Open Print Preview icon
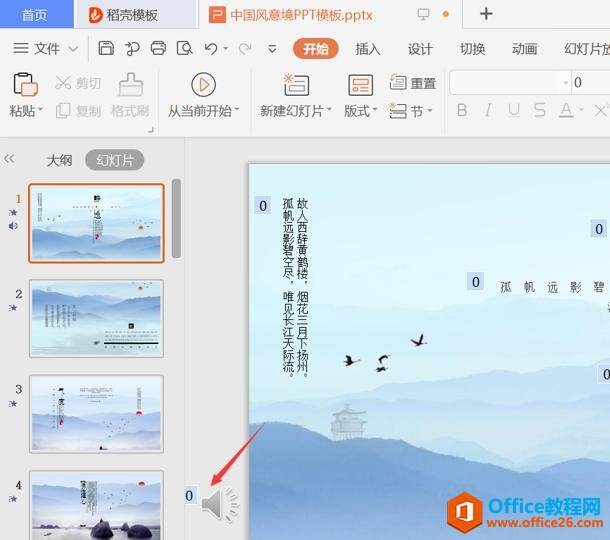 [x=184, y=49]
